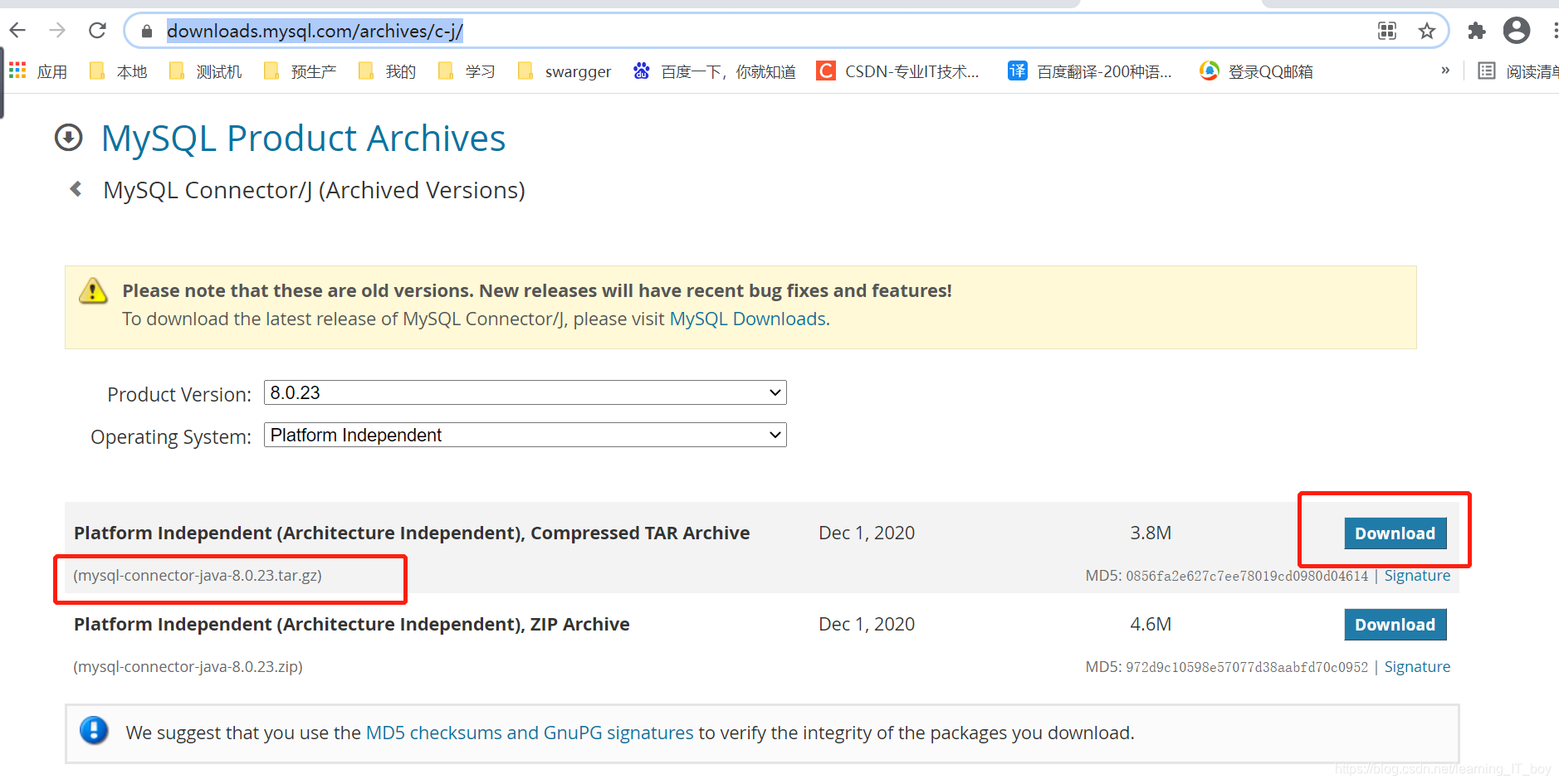Image resolution: width=1559 pixels, height=784 pixels.
Task: Click the tar.gz MD5 hash value
Action: pyautogui.click(x=1247, y=577)
